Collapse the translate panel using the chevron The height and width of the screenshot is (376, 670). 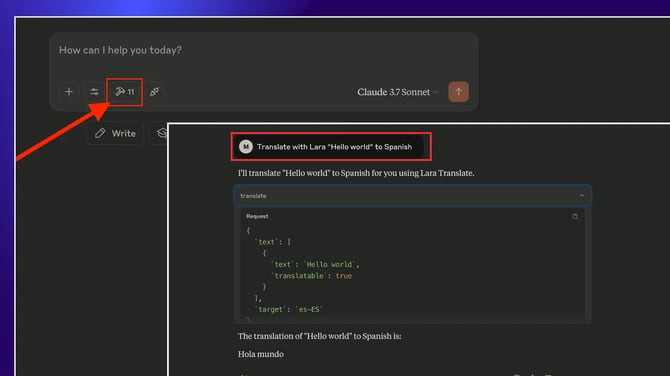pos(582,196)
